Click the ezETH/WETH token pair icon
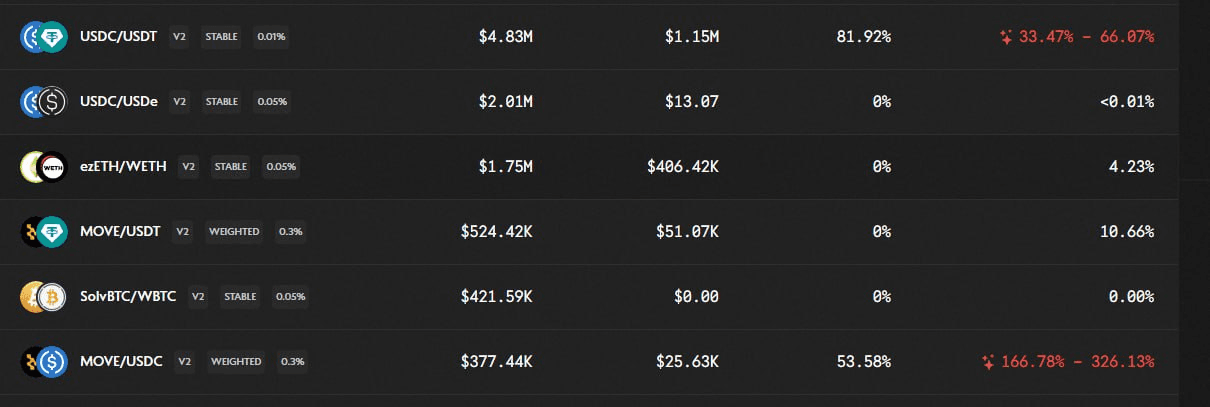The image size is (1210, 407). pos(43,167)
